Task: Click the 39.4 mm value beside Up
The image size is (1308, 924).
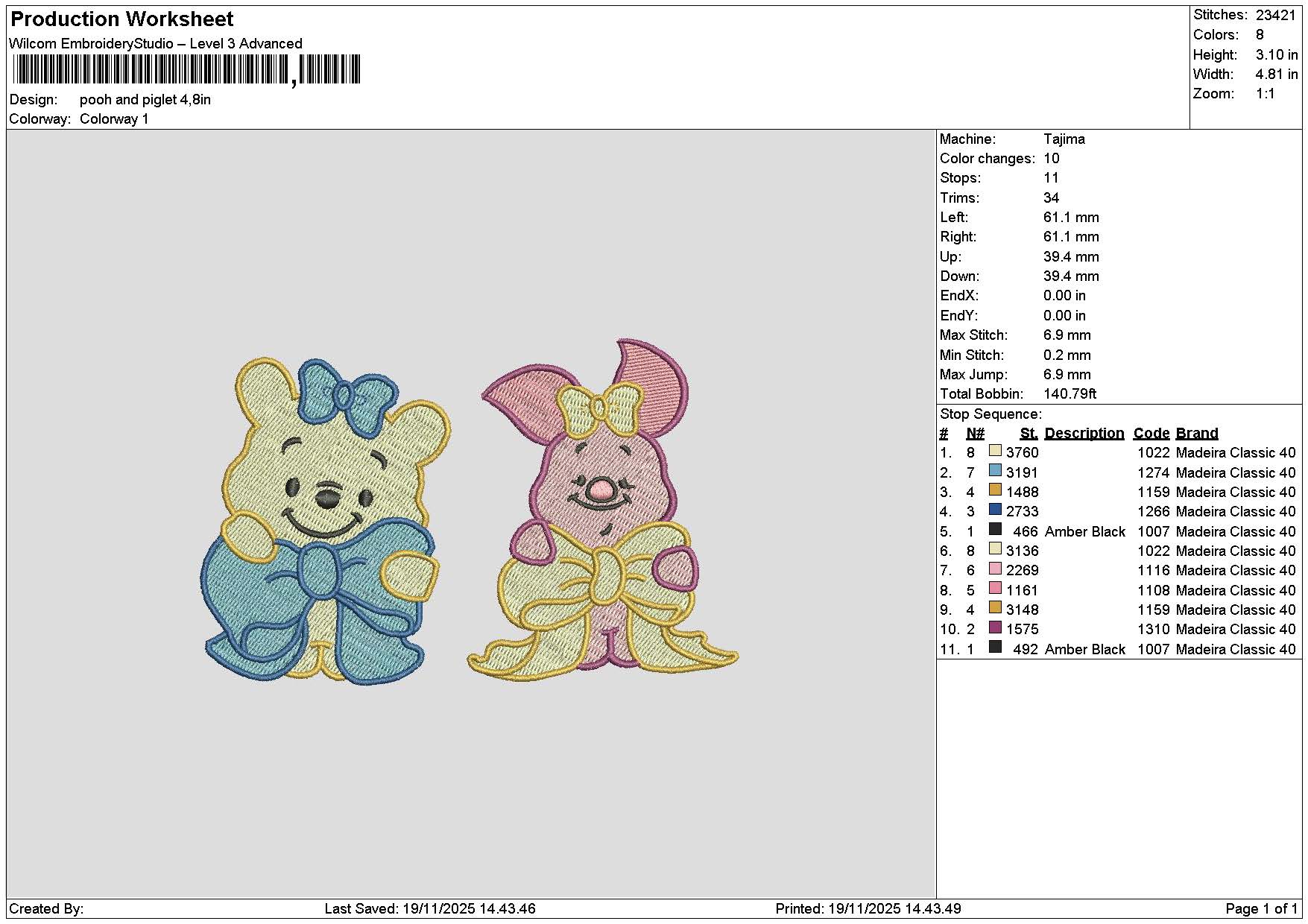Action: (x=1071, y=256)
